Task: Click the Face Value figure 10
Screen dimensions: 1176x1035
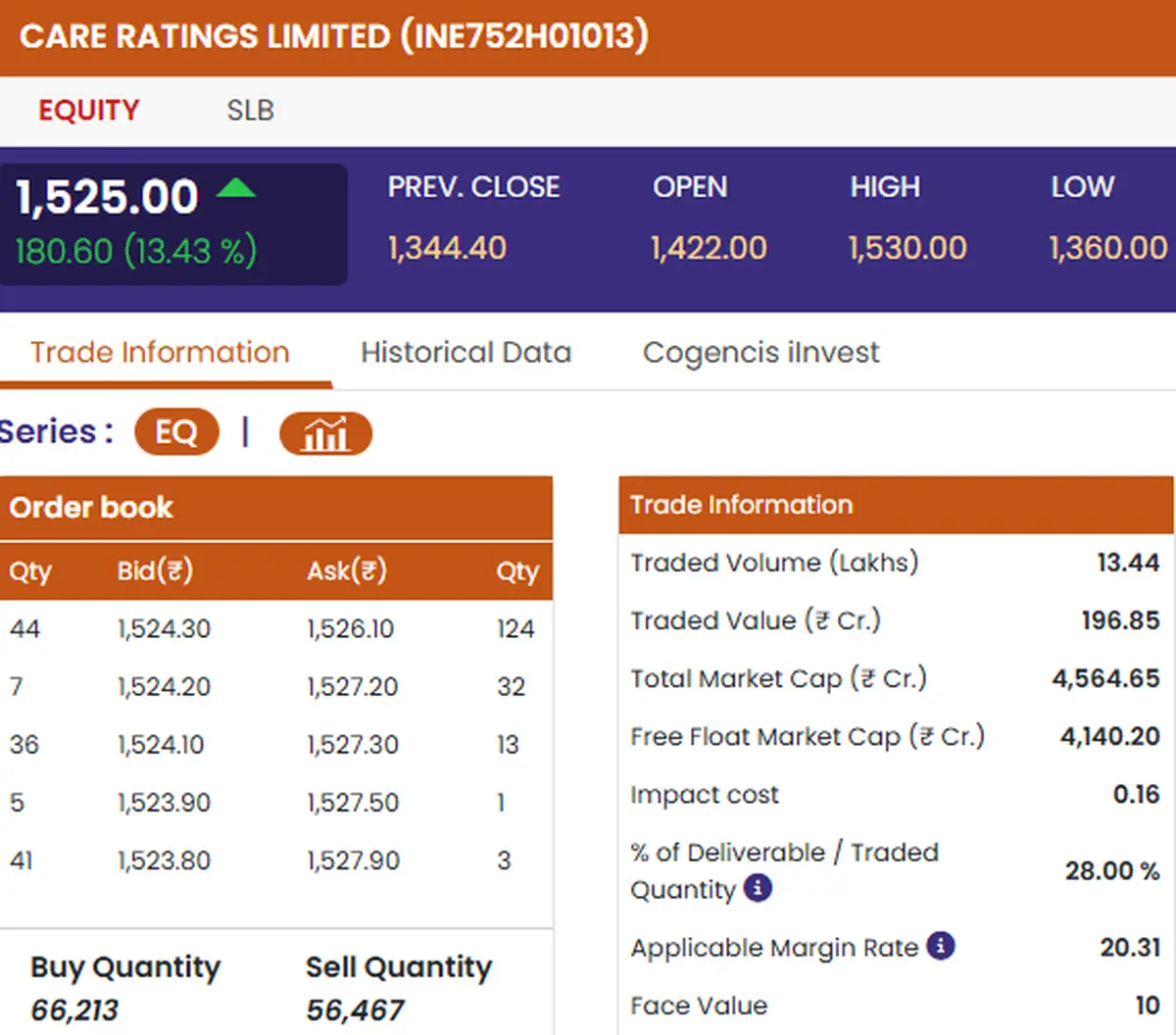Action: coord(1148,1005)
